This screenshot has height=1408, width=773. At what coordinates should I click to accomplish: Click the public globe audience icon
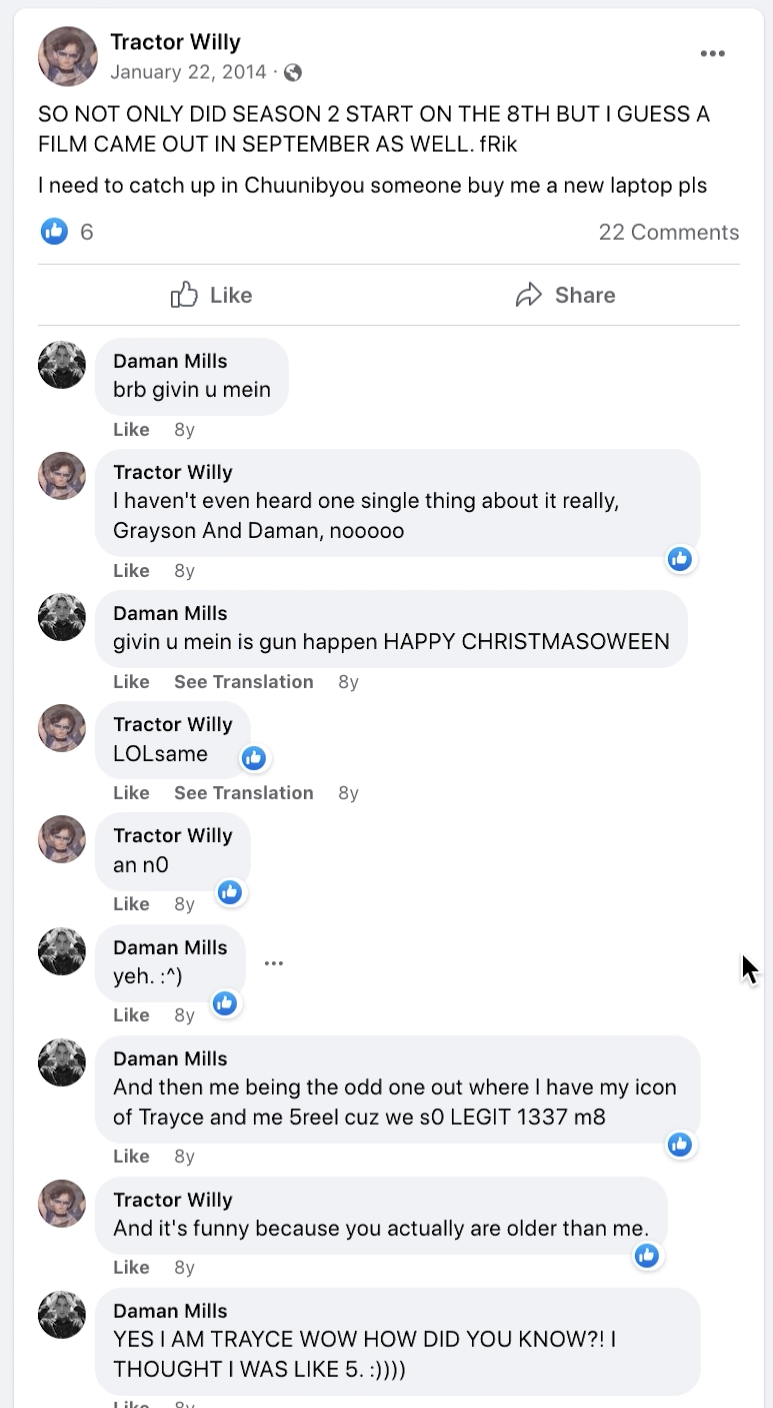pyautogui.click(x=293, y=72)
